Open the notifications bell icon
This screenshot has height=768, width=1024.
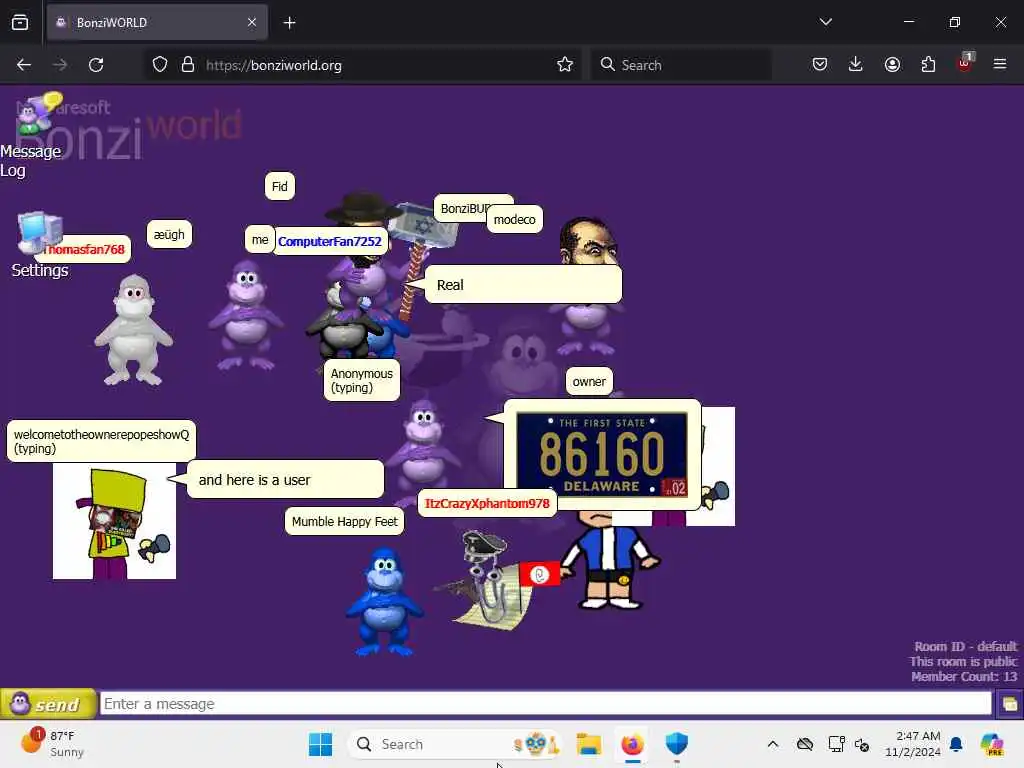click(956, 744)
